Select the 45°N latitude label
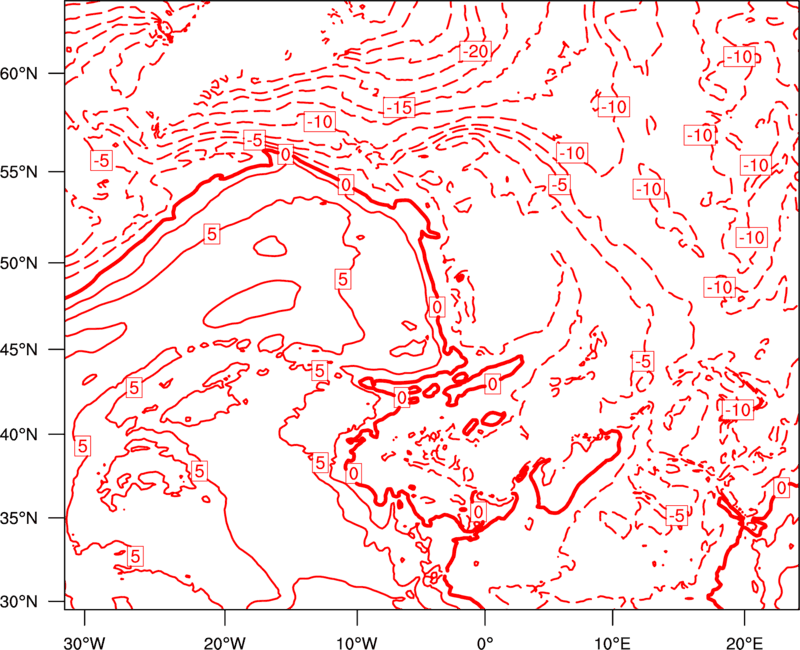 tap(19, 350)
